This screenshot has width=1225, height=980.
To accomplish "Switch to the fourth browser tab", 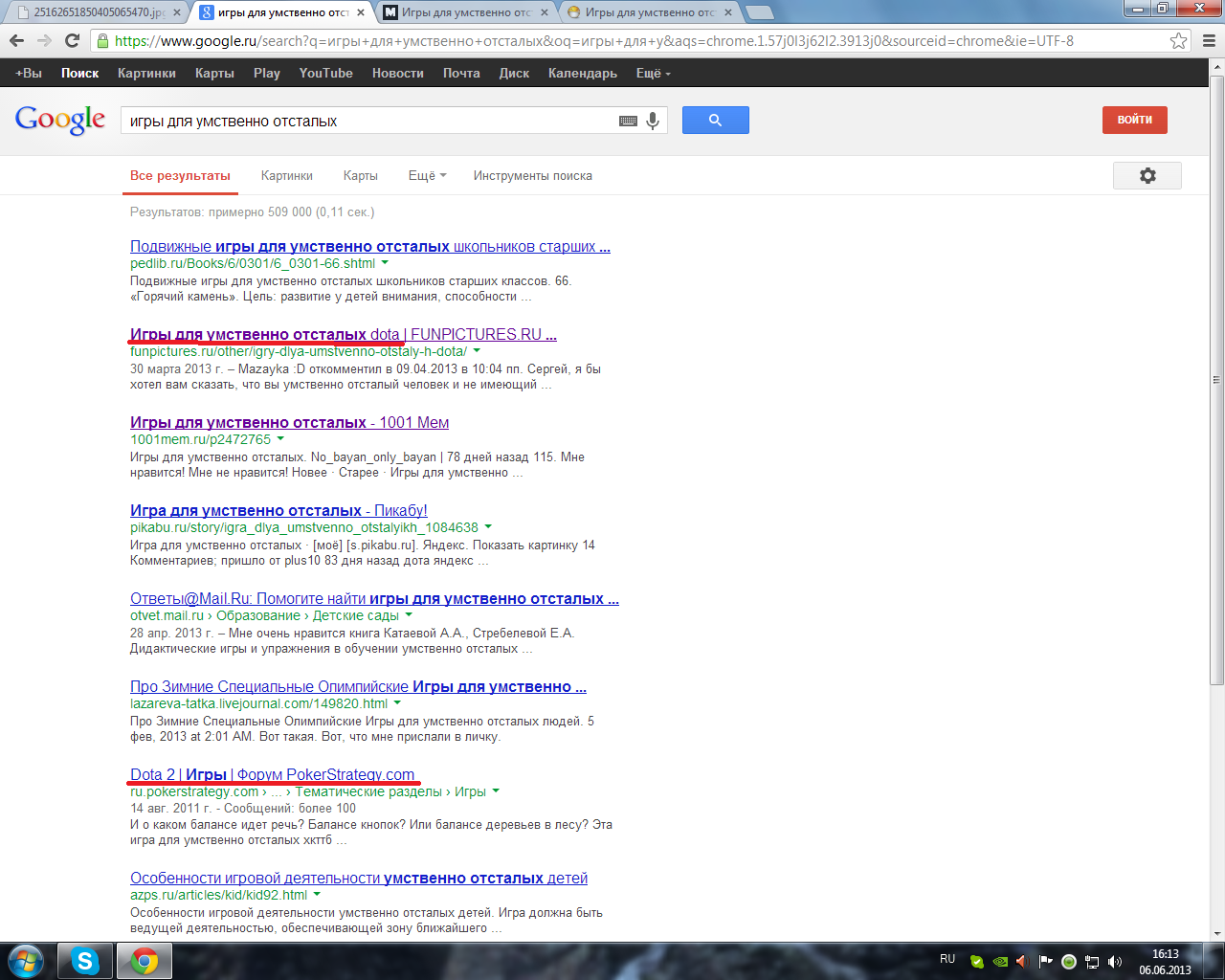I will [x=649, y=12].
